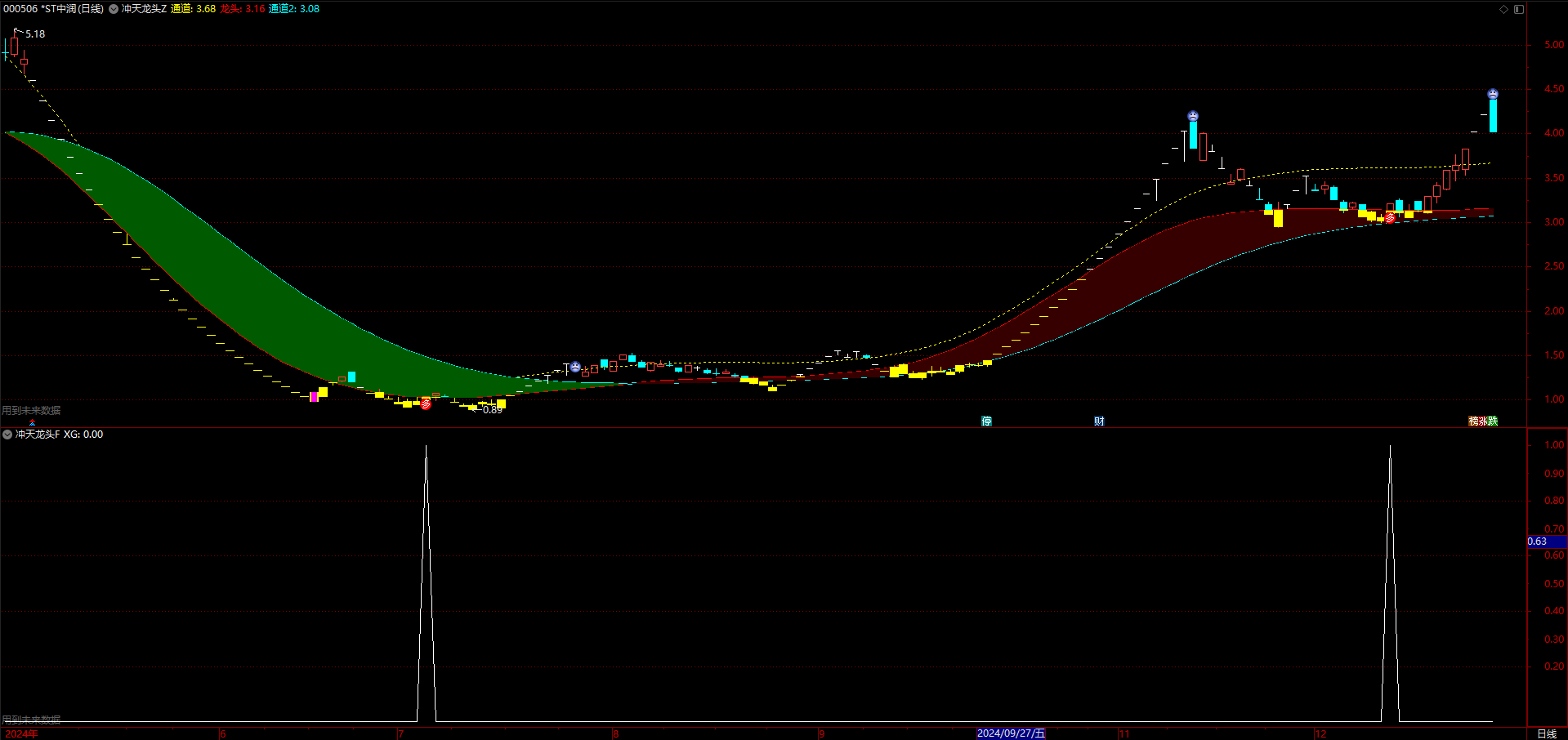Click the magenta candle near the June low

tap(314, 397)
